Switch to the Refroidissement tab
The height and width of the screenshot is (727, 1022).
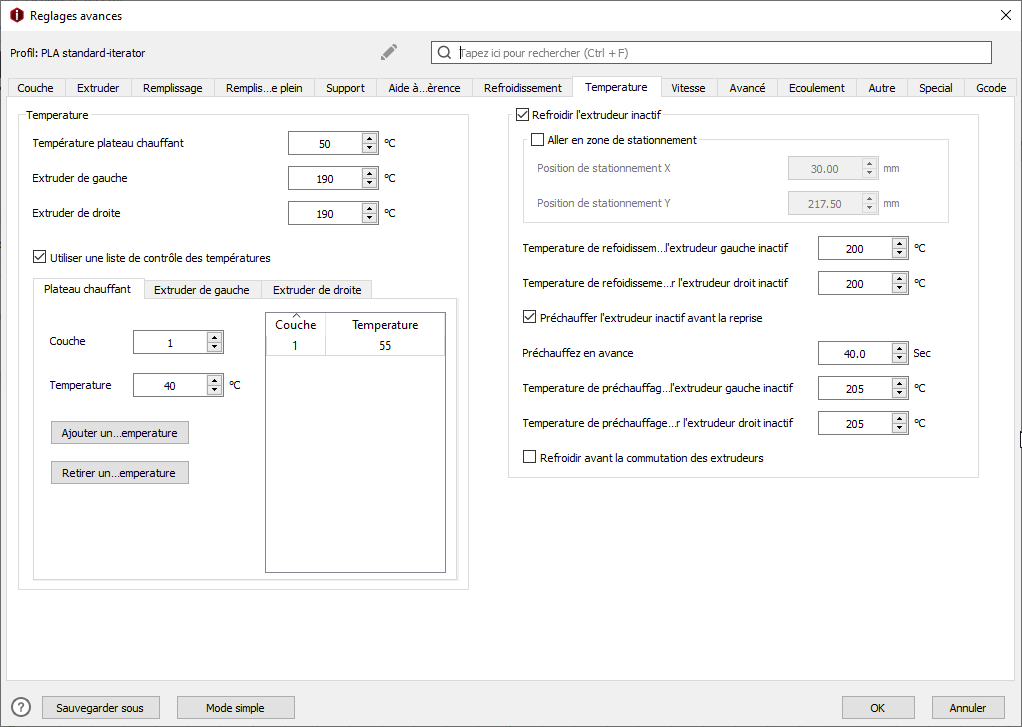(x=523, y=88)
